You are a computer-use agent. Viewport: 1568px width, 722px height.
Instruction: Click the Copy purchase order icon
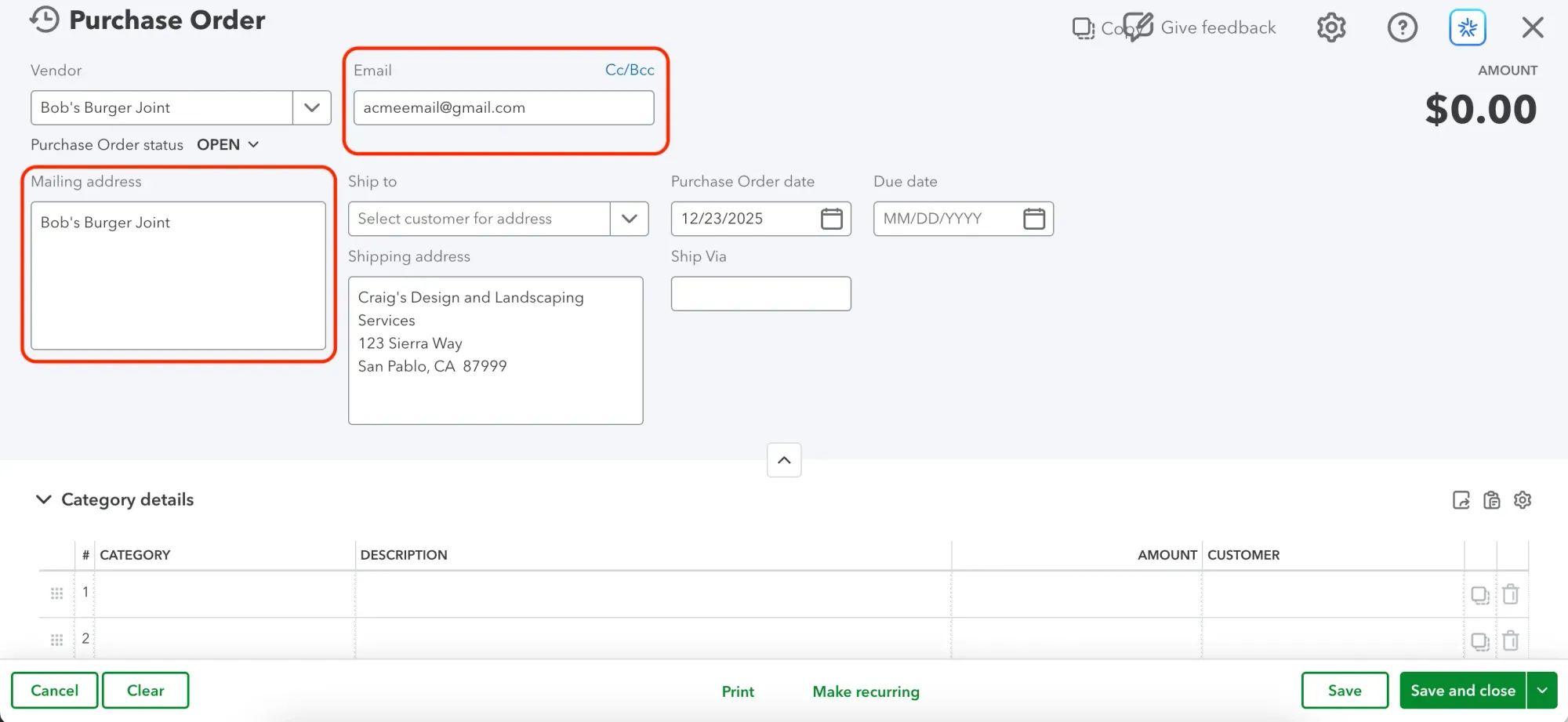1083,27
